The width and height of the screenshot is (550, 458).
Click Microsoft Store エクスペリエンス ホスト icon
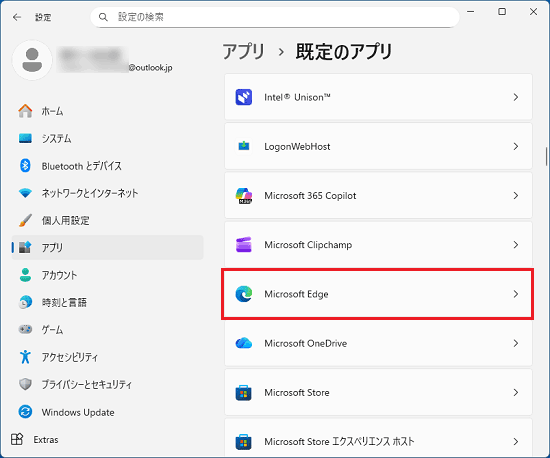coord(243,442)
